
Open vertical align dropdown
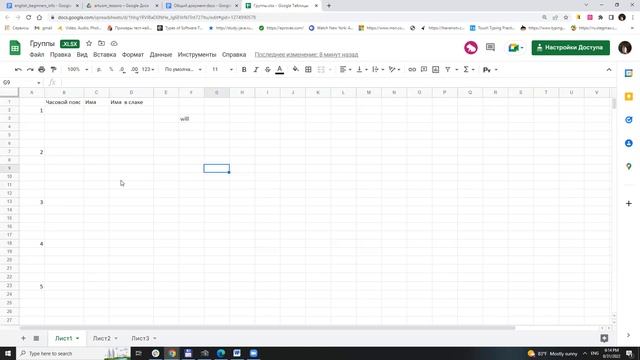[362, 70]
